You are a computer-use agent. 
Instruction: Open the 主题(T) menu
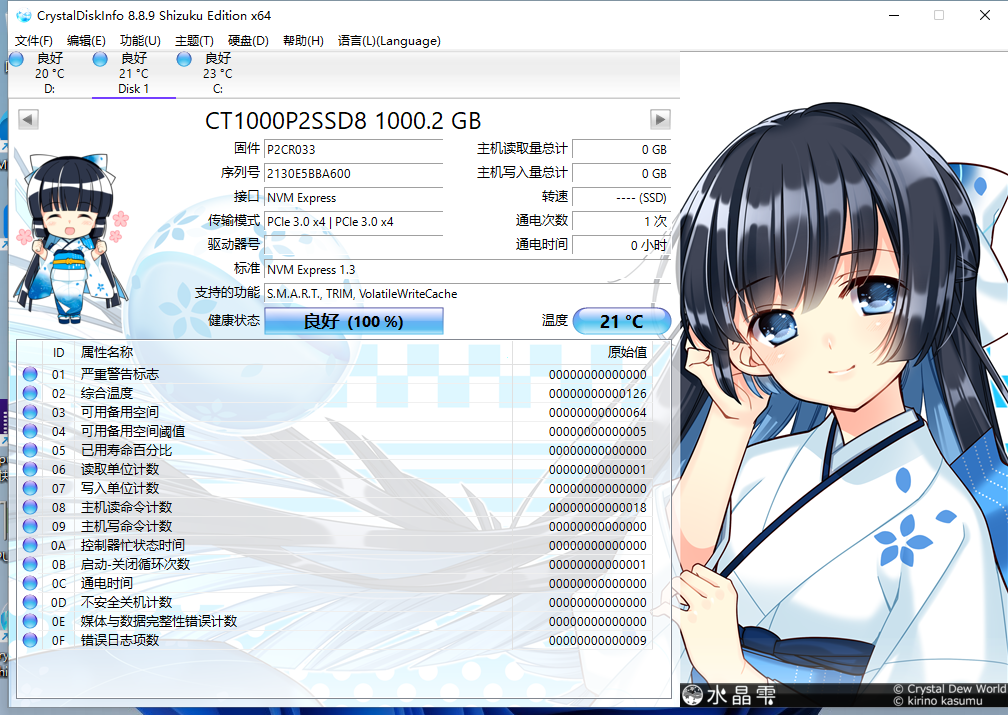tap(194, 41)
